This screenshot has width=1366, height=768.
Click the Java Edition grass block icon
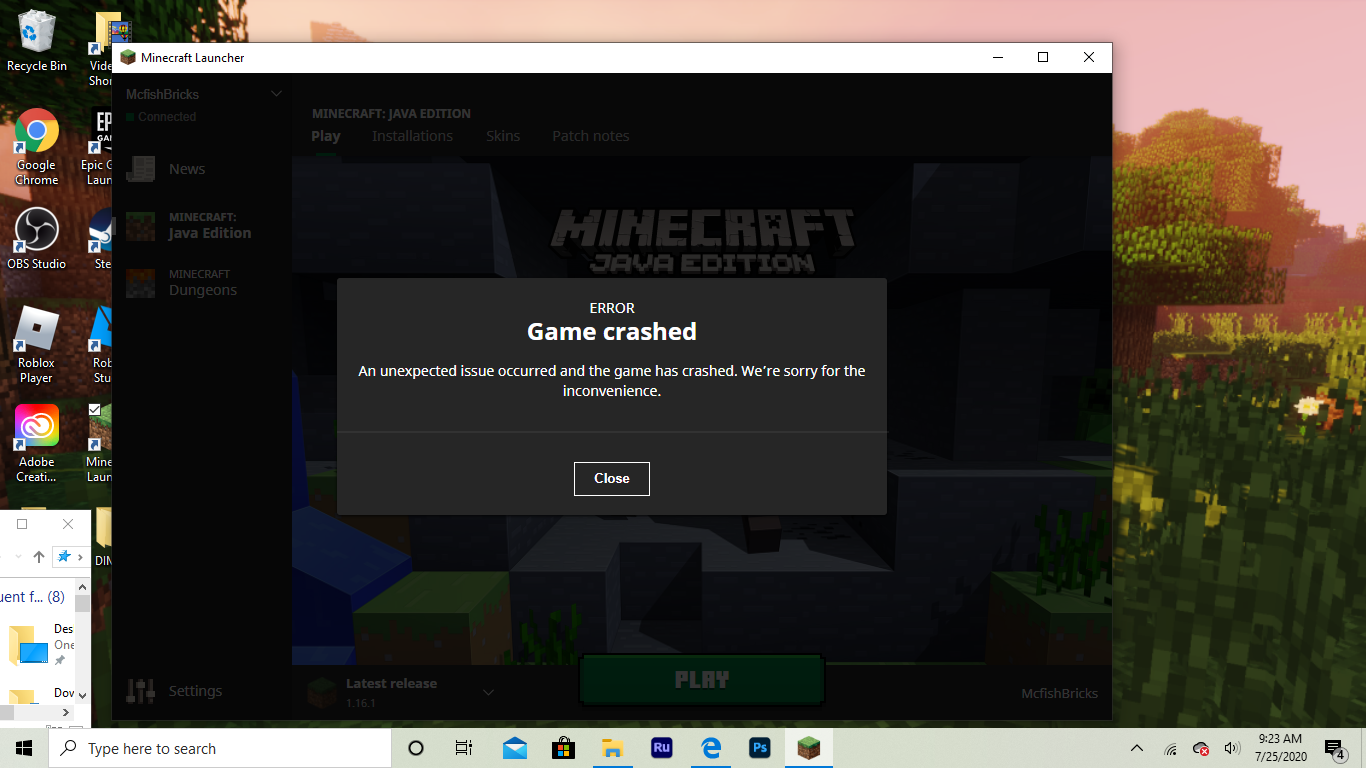[x=140, y=226]
